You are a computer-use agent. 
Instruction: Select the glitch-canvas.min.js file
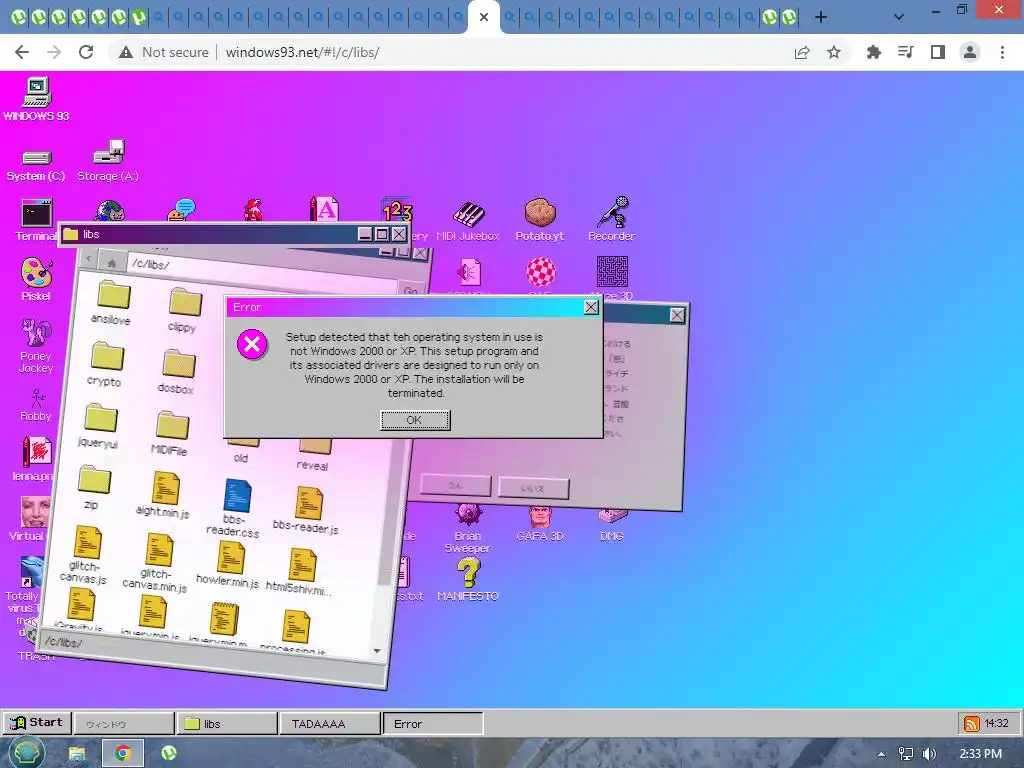click(156, 562)
